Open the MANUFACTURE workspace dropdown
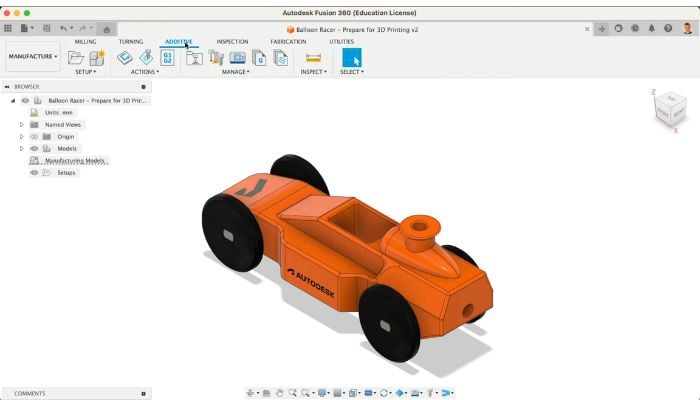700x400 pixels. tap(33, 56)
